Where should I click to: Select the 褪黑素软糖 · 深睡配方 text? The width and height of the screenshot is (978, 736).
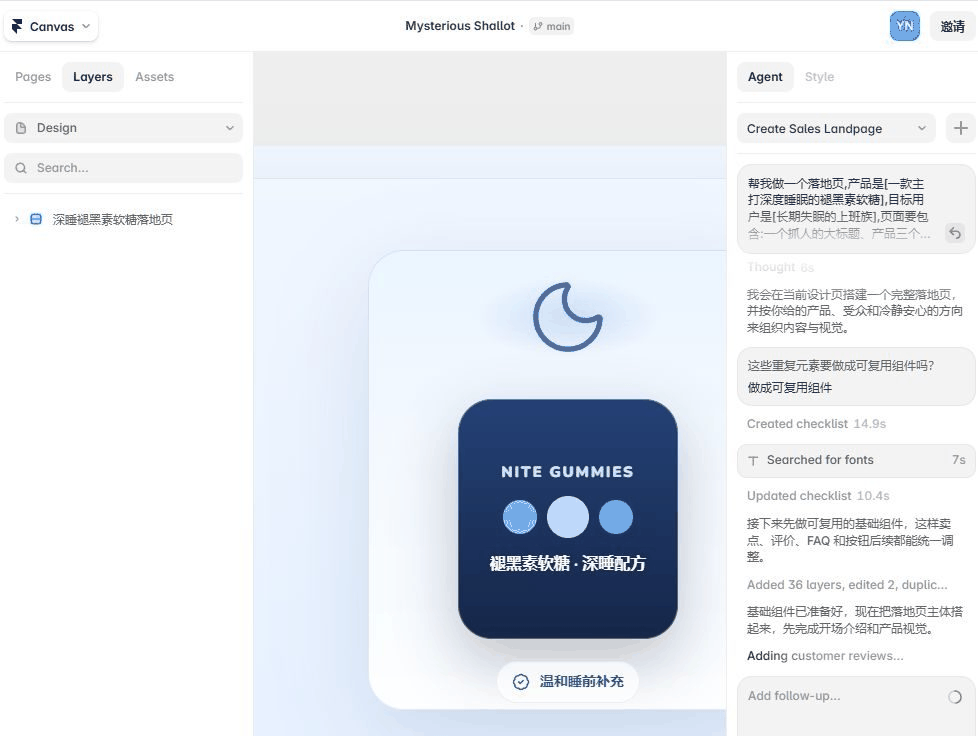pyautogui.click(x=567, y=563)
